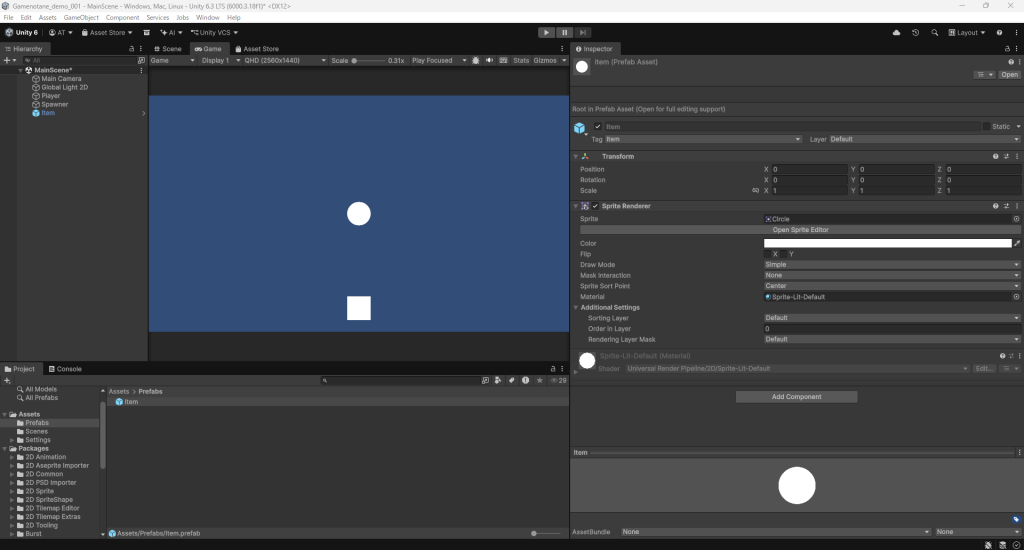
Task: Open the Window menu
Action: click(x=208, y=18)
